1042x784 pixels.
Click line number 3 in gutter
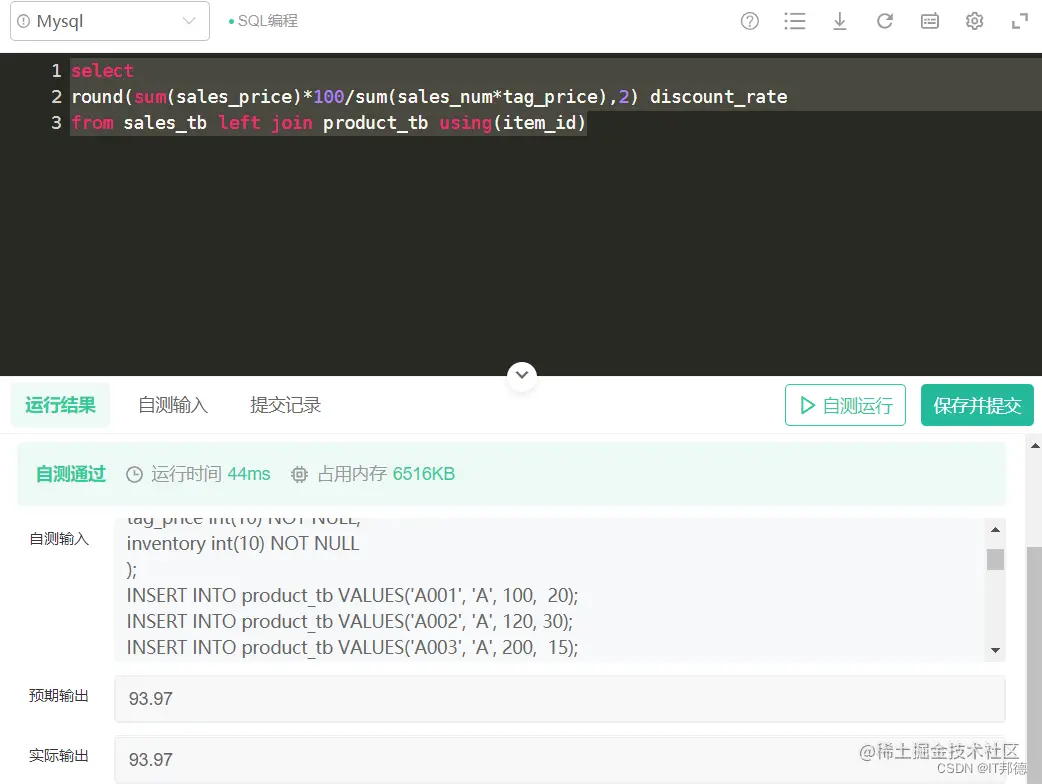(56, 123)
